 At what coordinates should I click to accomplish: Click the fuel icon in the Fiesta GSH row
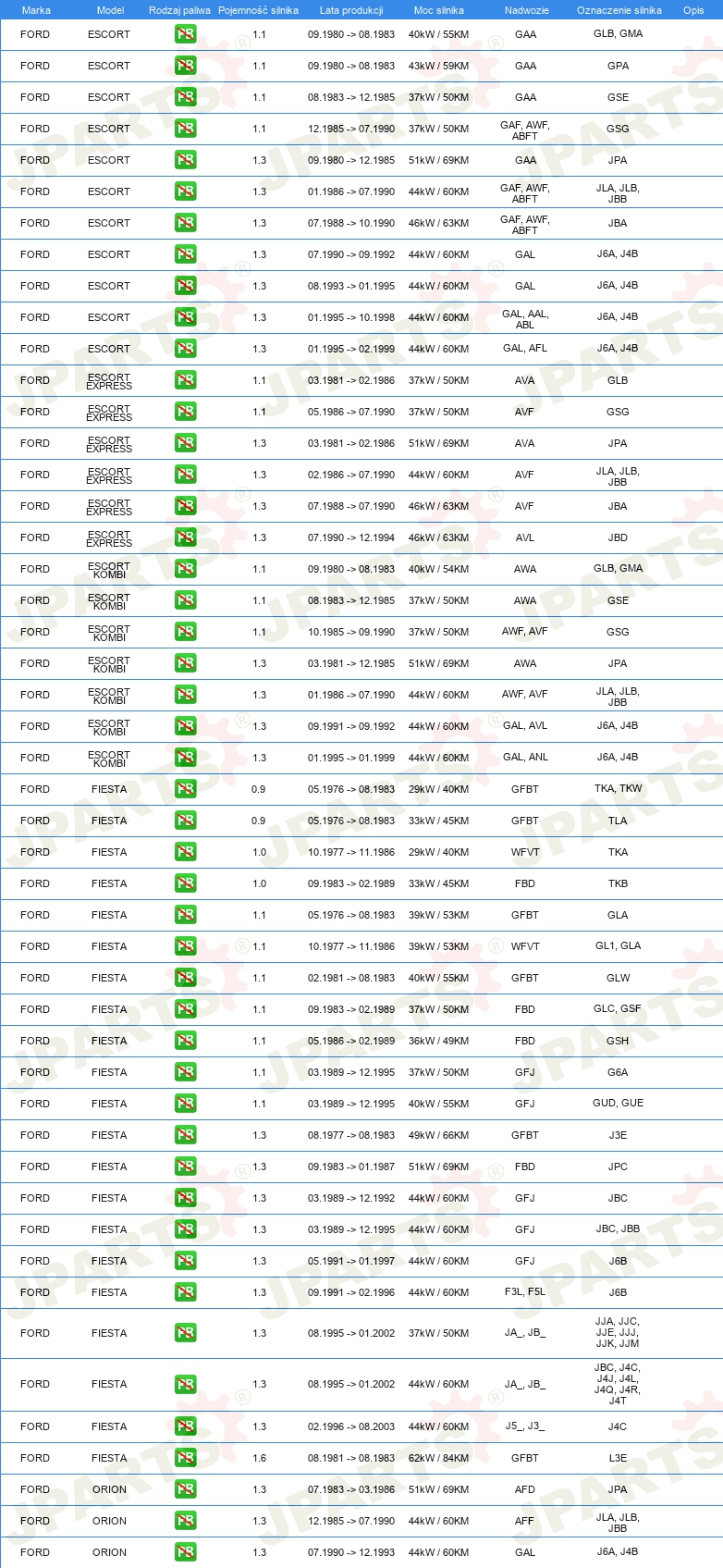tap(185, 1041)
